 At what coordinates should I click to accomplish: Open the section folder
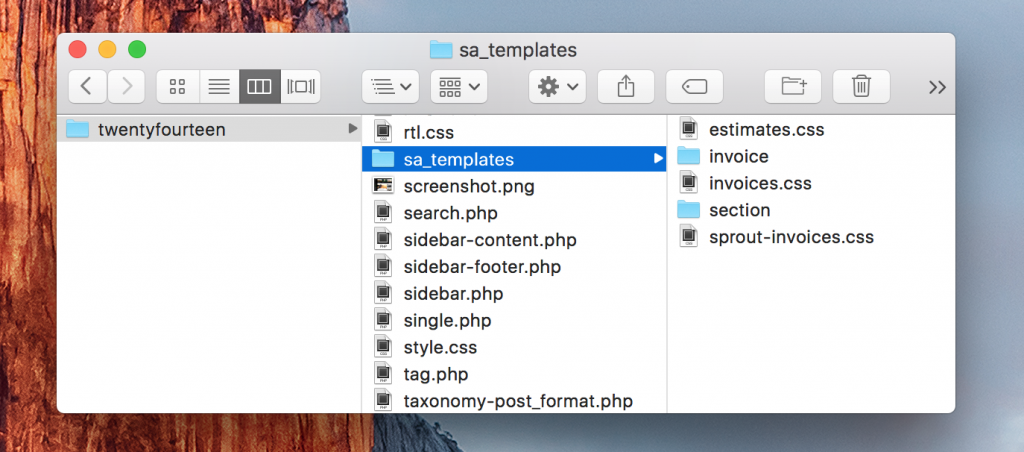pos(810,210)
